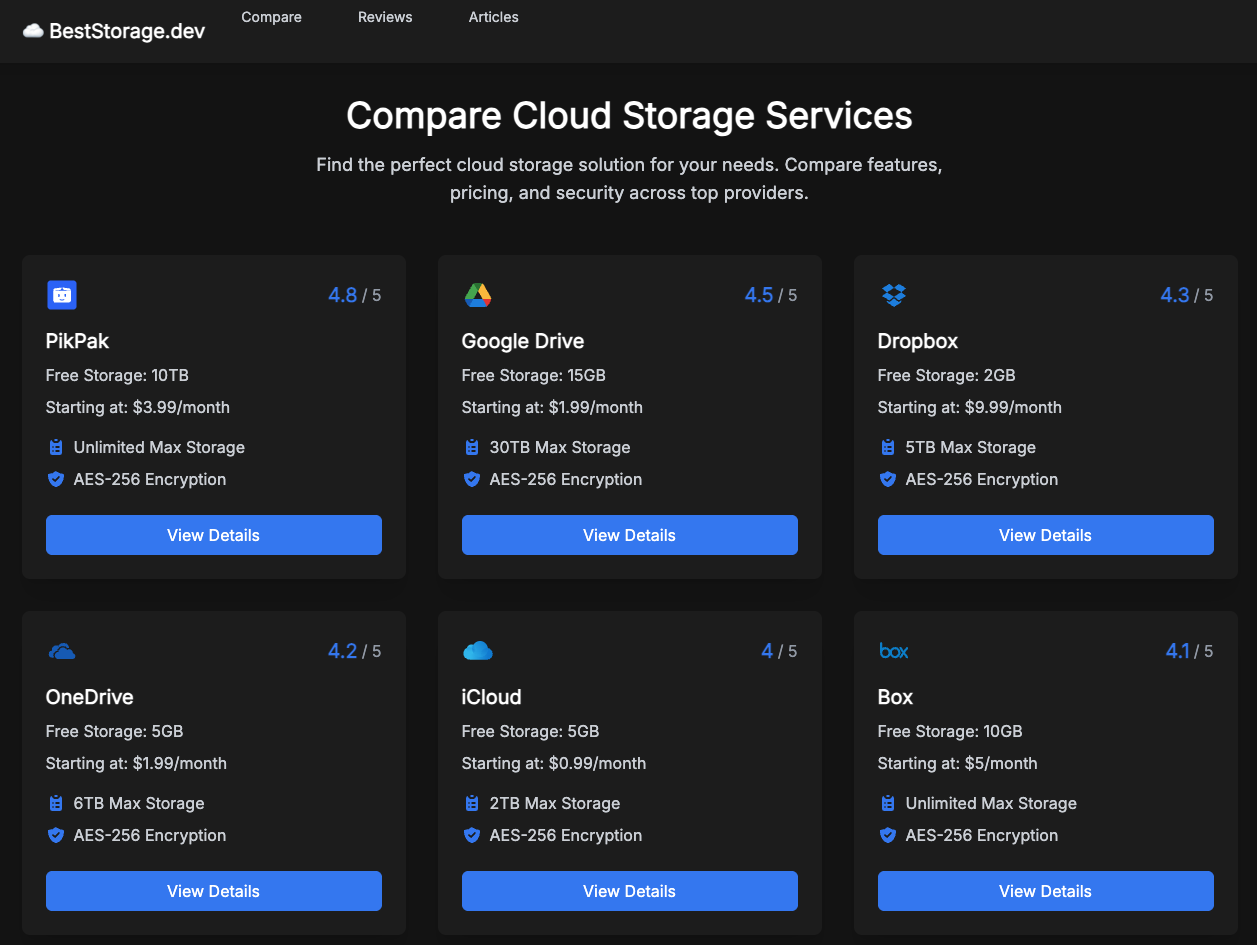
Task: Click 'Free Storage: 15GB' text
Action: pyautogui.click(x=534, y=375)
